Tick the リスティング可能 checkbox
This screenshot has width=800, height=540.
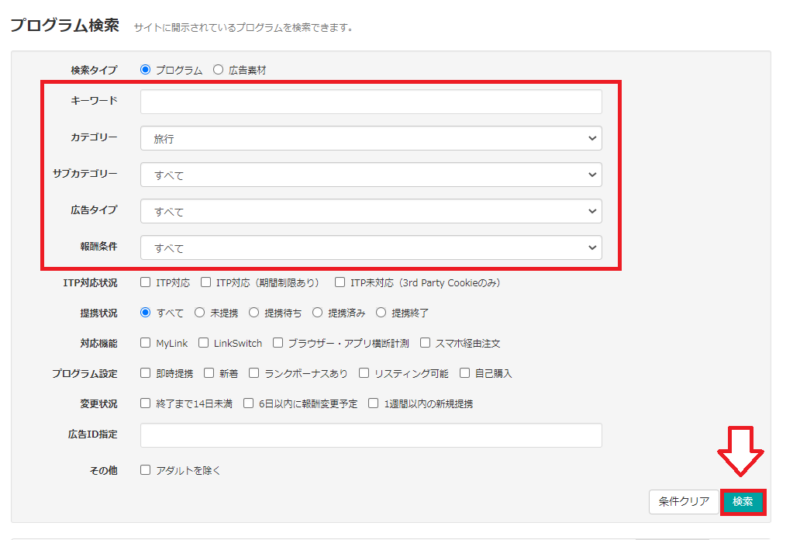point(364,373)
